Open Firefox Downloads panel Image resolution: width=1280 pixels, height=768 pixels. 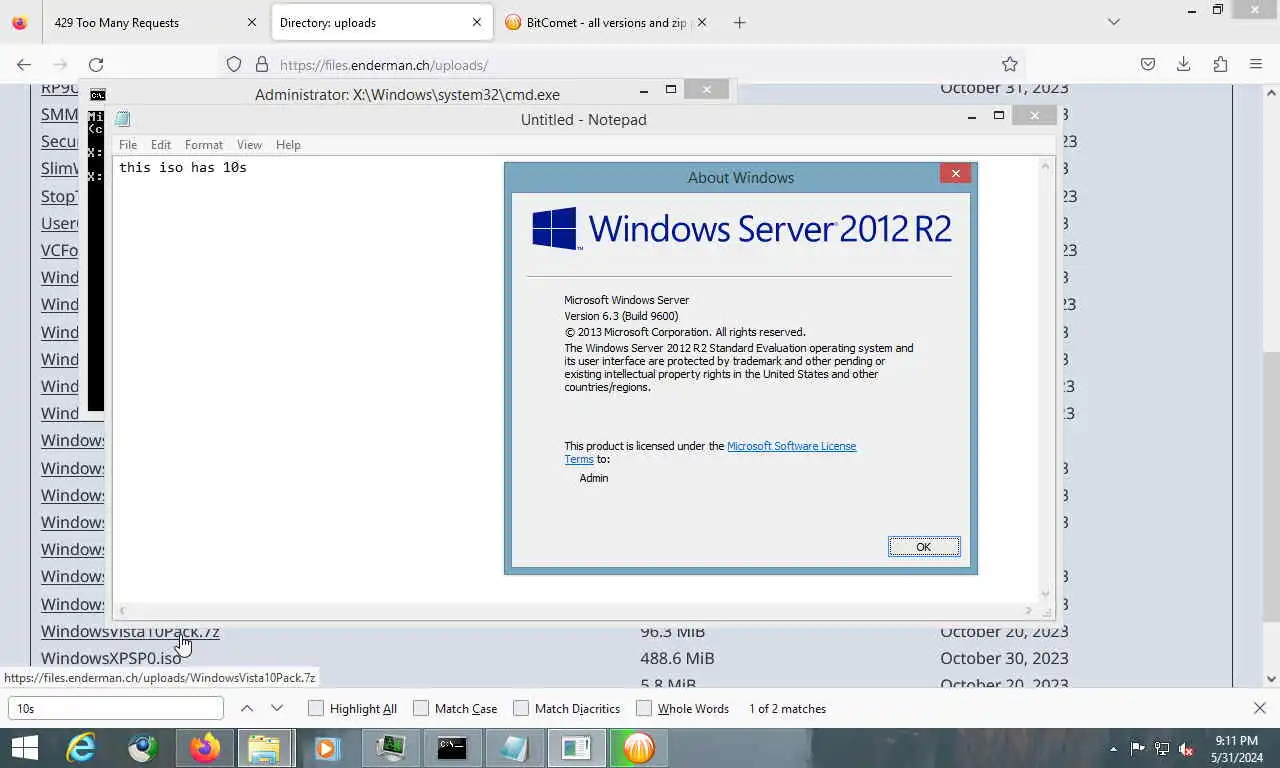[x=1184, y=64]
